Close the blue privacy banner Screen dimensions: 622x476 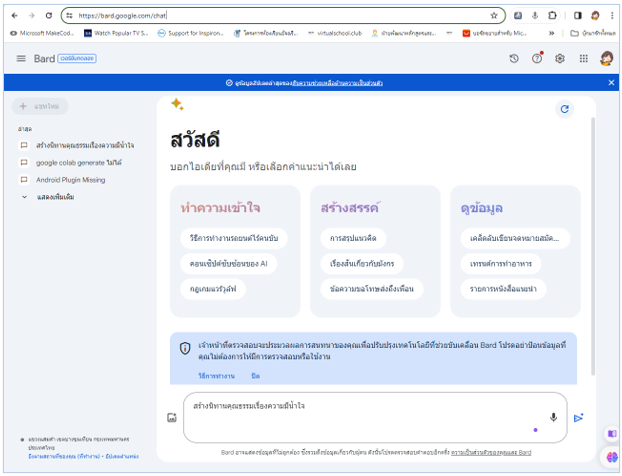pos(611,83)
